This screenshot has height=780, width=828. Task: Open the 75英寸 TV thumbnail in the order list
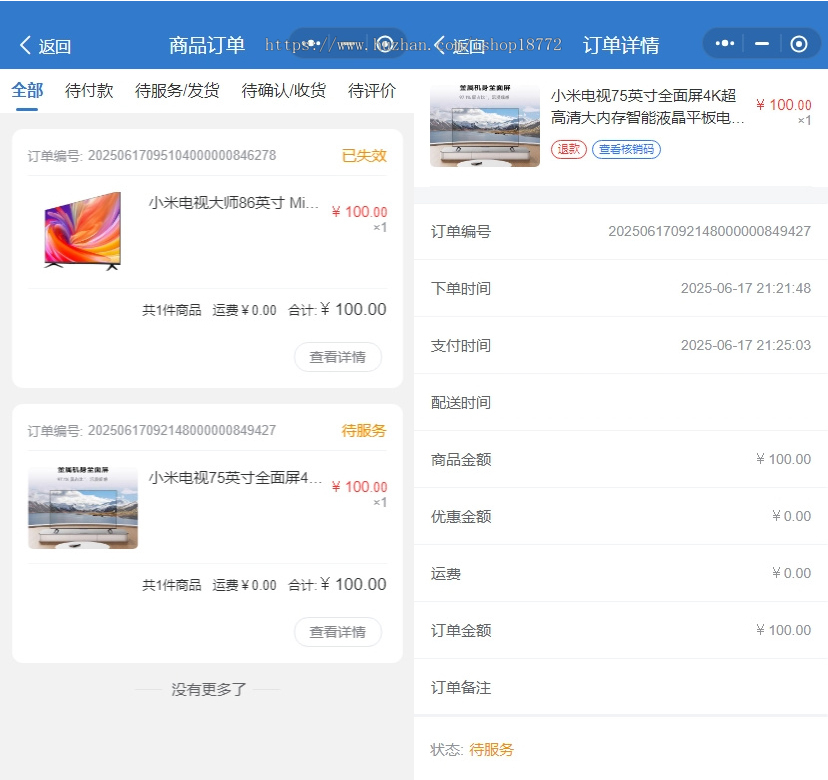(x=83, y=508)
